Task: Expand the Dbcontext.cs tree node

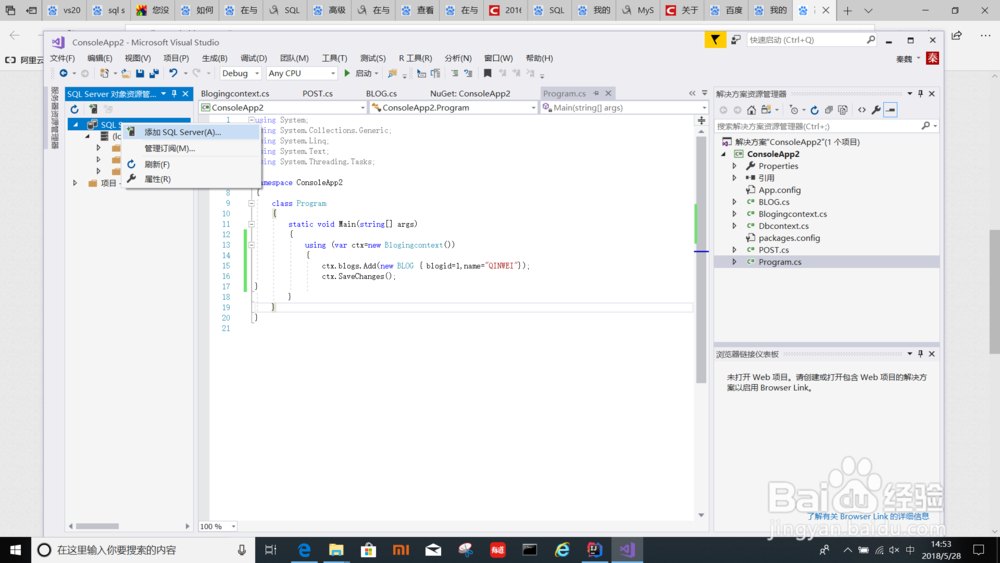Action: (x=735, y=226)
